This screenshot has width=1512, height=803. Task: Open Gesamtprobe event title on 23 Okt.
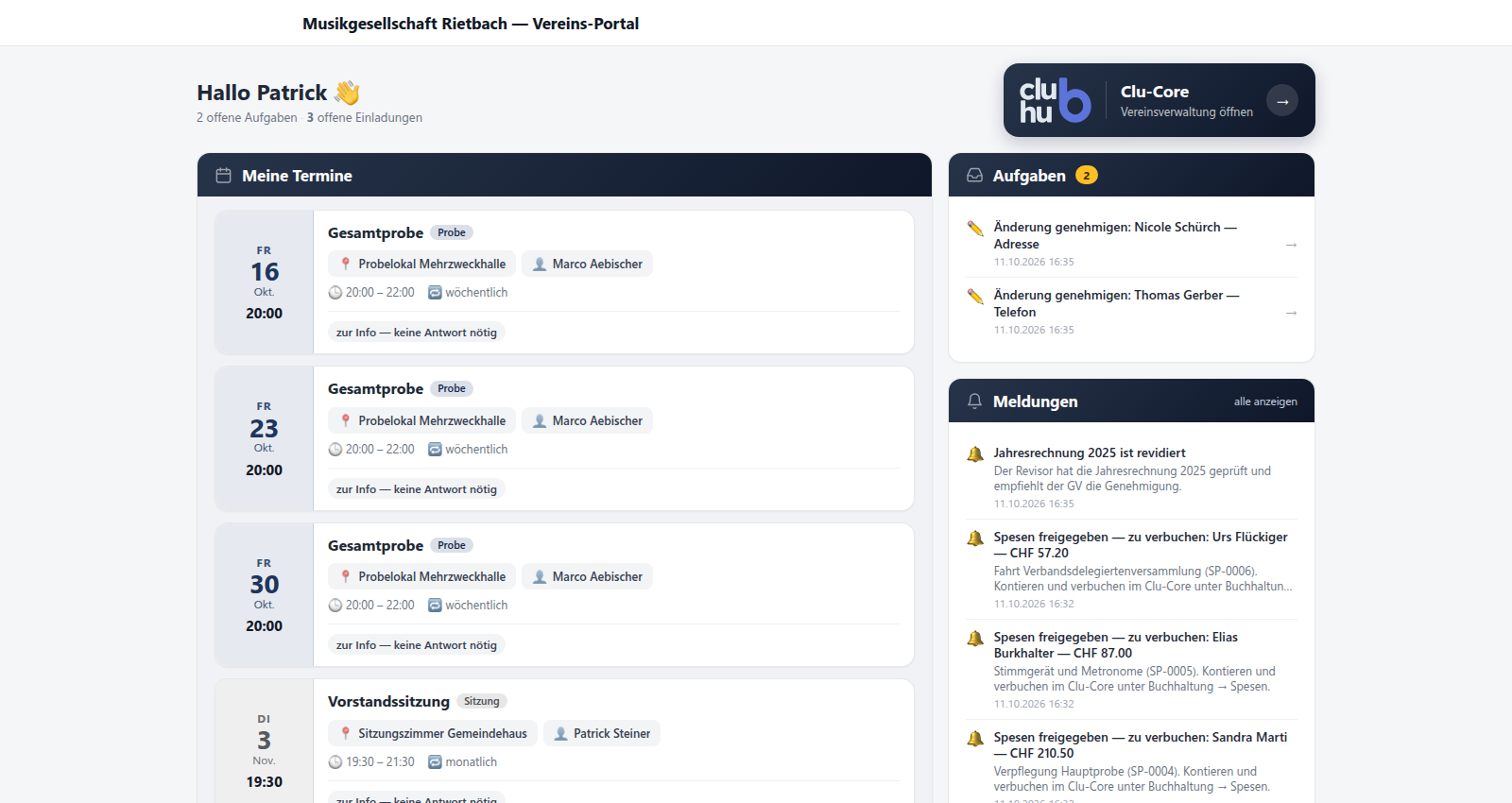pos(375,389)
